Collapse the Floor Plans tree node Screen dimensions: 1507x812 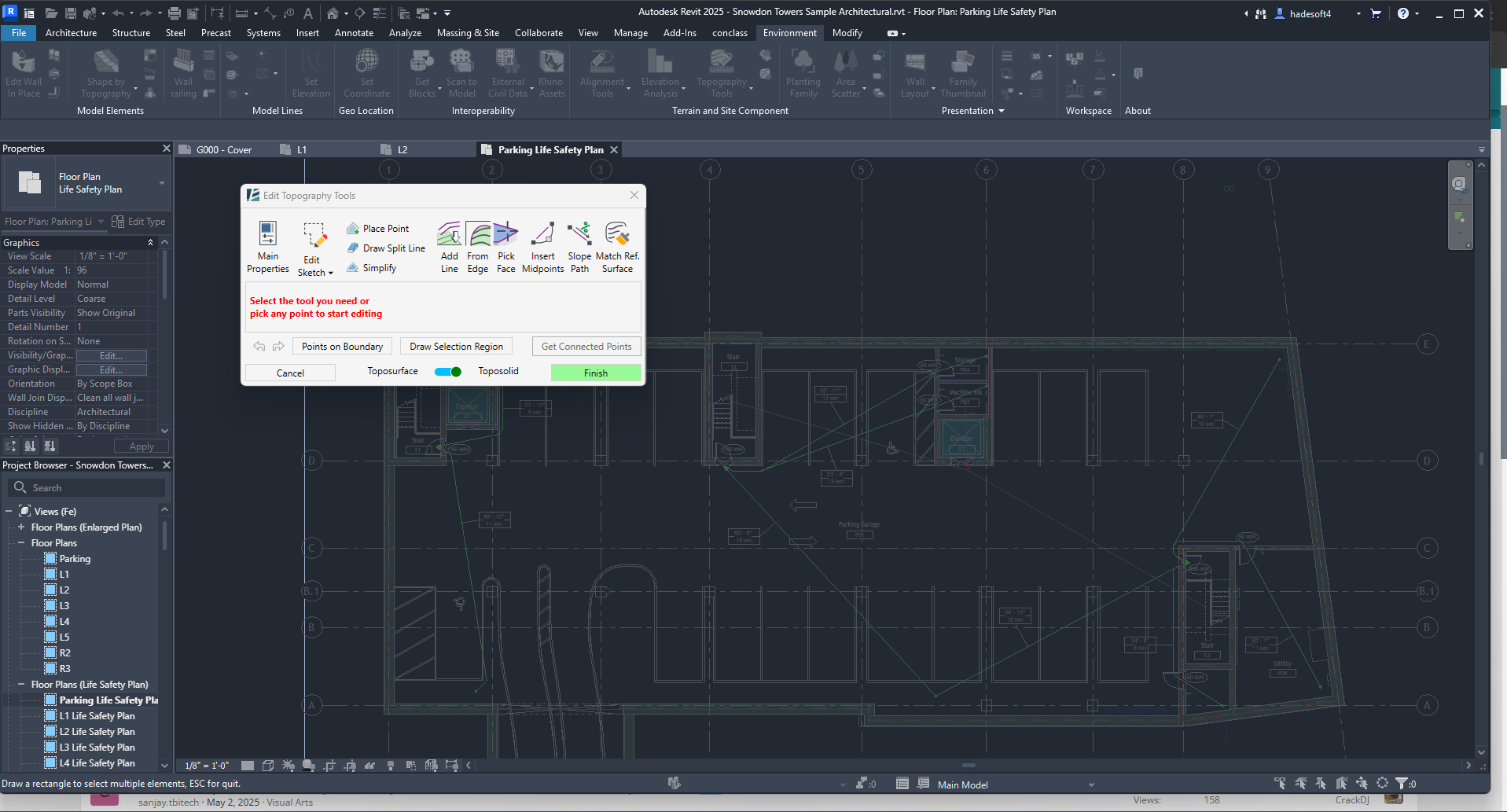[21, 543]
